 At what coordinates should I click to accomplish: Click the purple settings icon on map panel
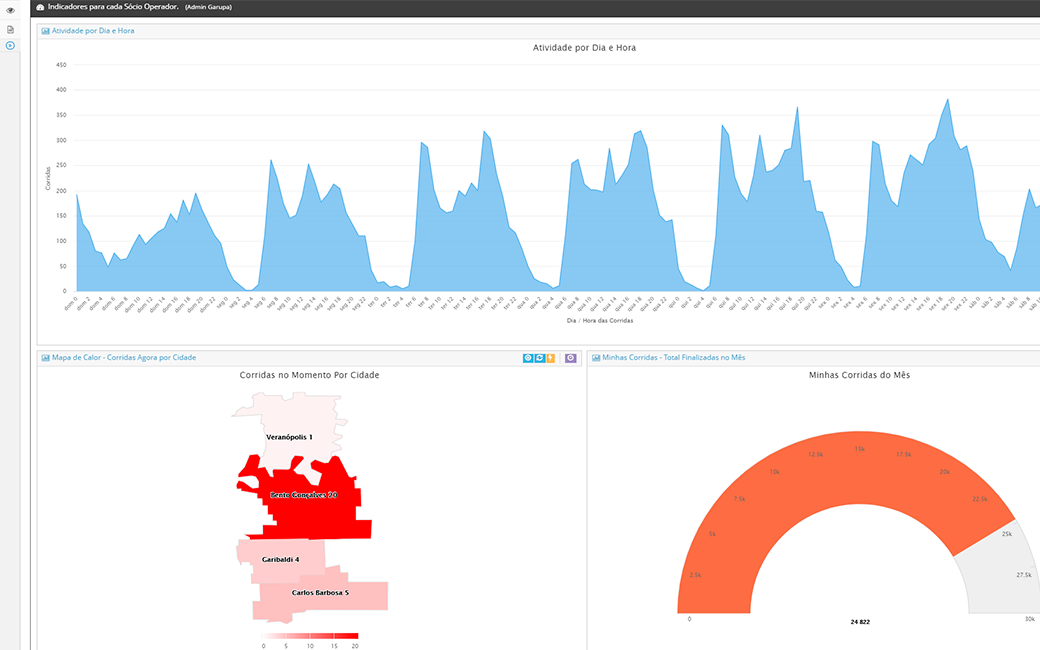point(571,358)
